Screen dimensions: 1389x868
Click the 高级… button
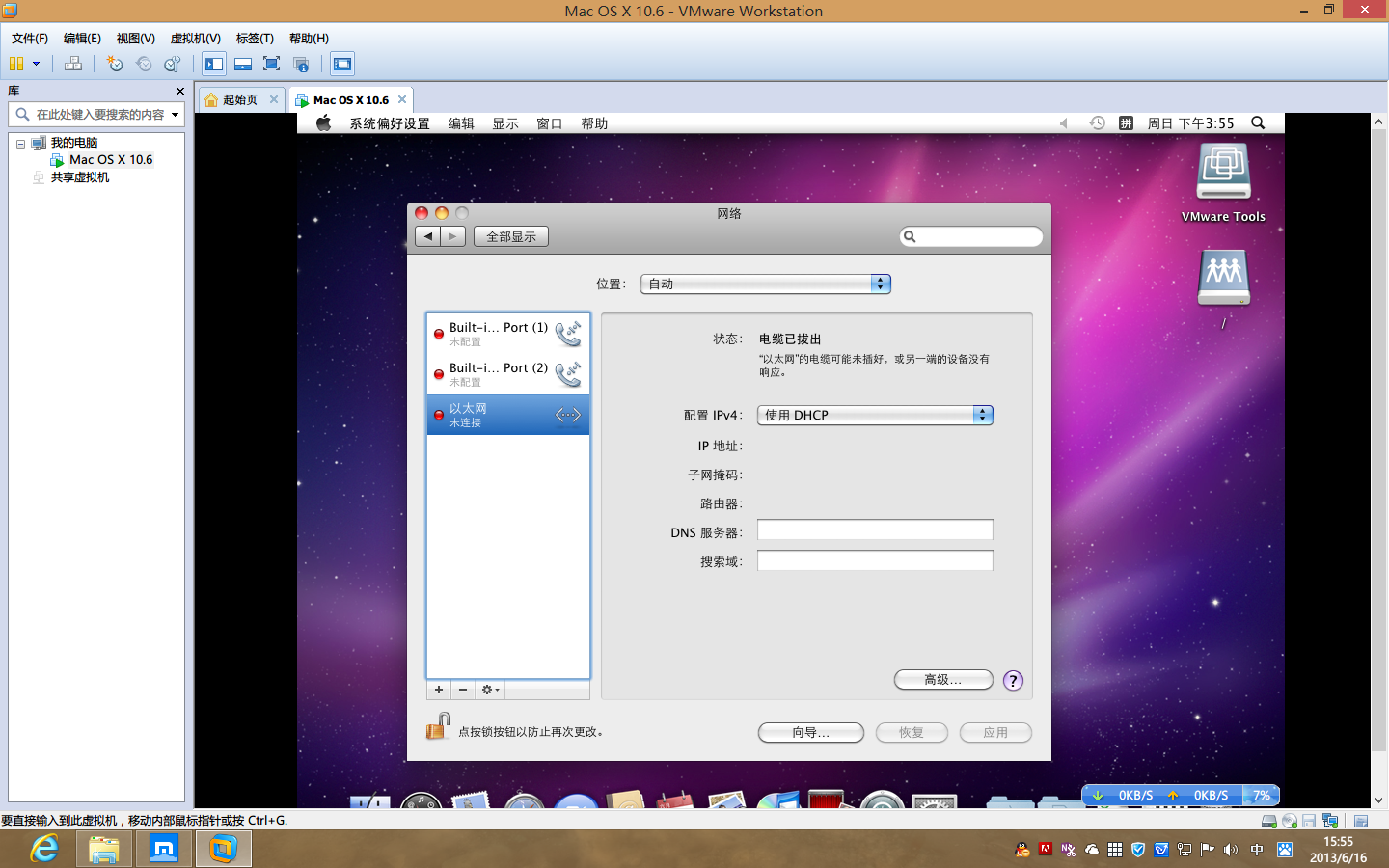(x=943, y=680)
